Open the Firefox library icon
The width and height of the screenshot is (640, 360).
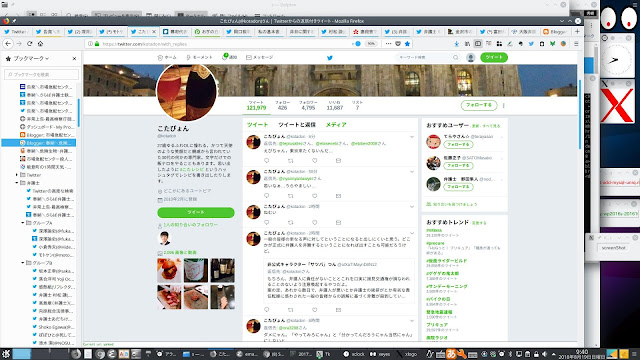coord(467,44)
